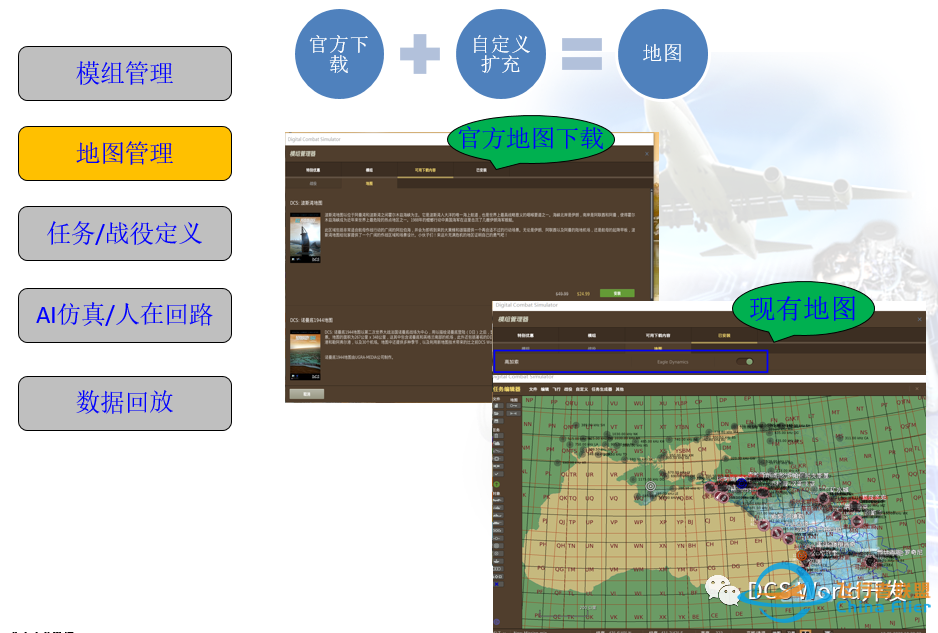Switch to the 已安装 tab in module manager
Image resolution: width=938 pixels, height=633 pixels.
[x=724, y=335]
